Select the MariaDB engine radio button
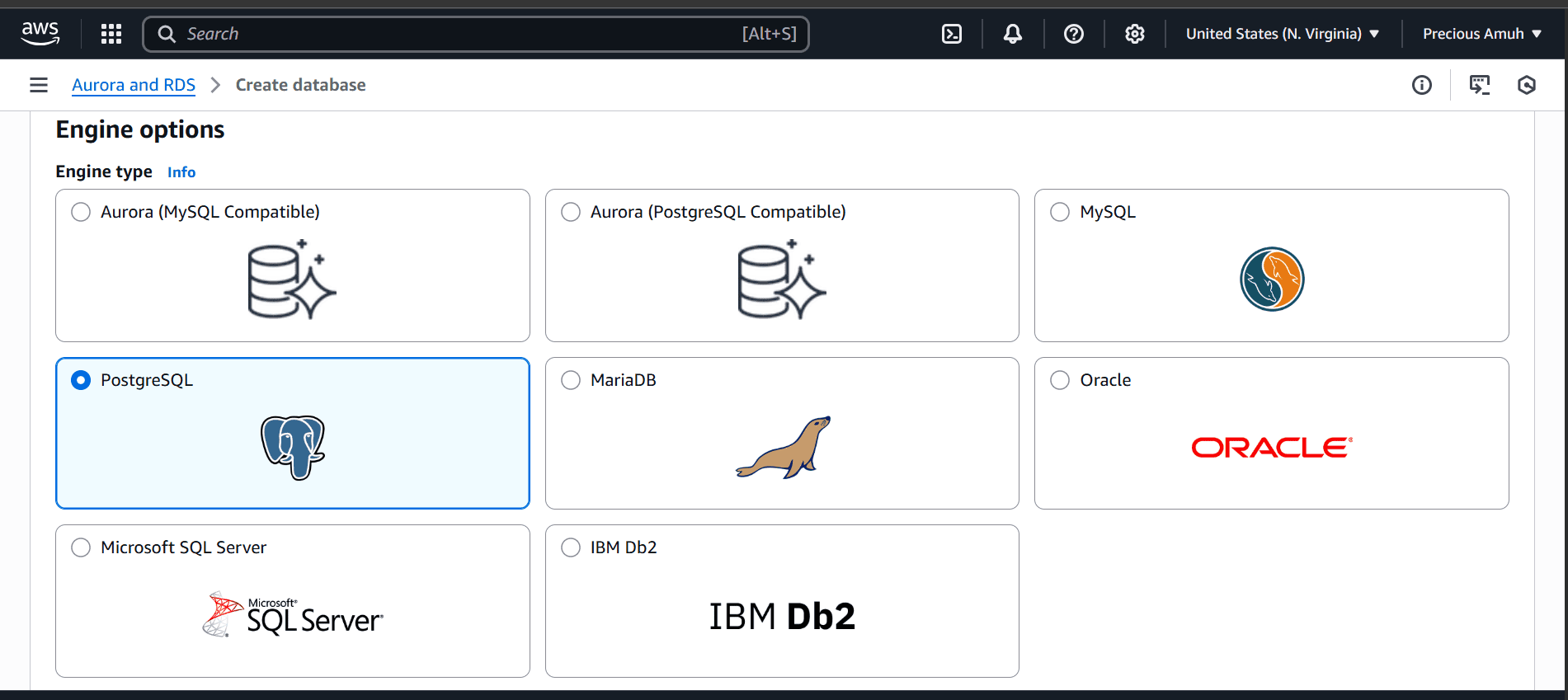The width and height of the screenshot is (1568, 700). 571,380
